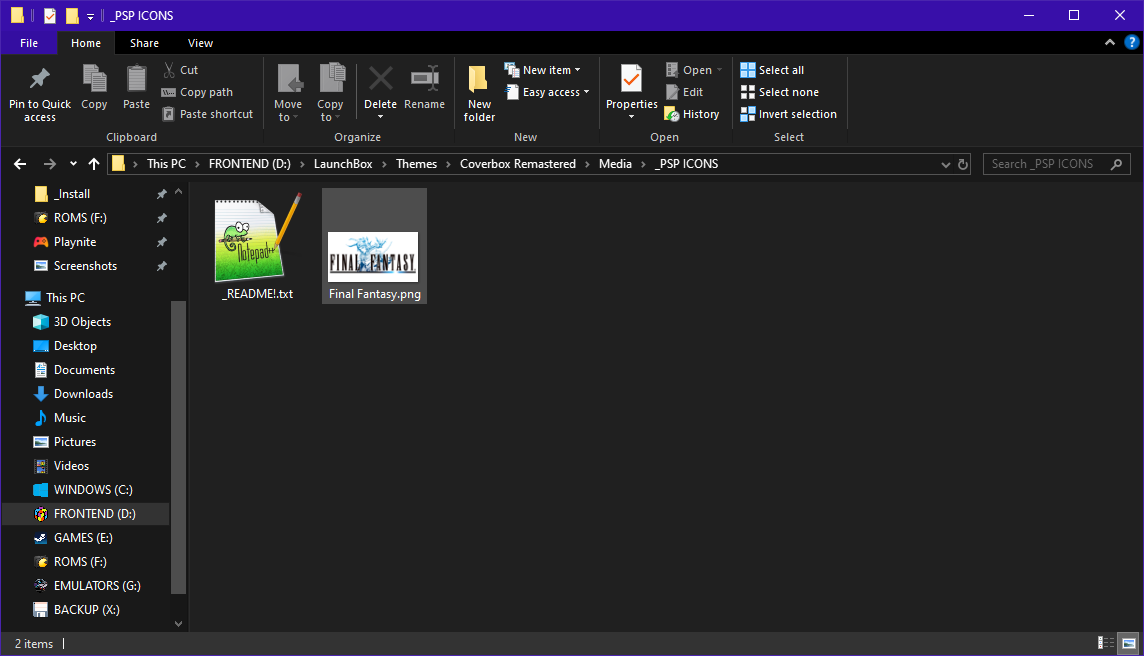The height and width of the screenshot is (656, 1144).
Task: Click the Search _PSP ICONS box
Action: 1056,164
